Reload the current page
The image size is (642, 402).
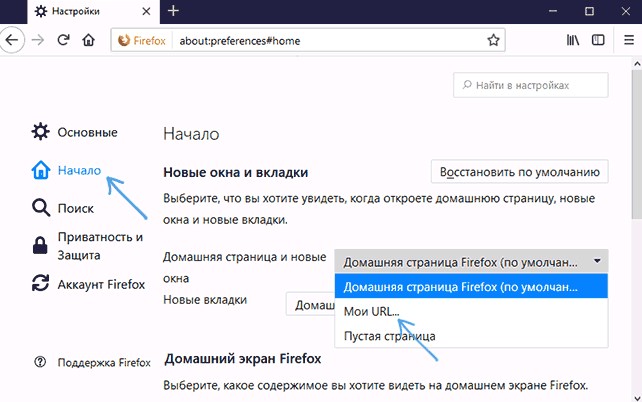(x=63, y=40)
